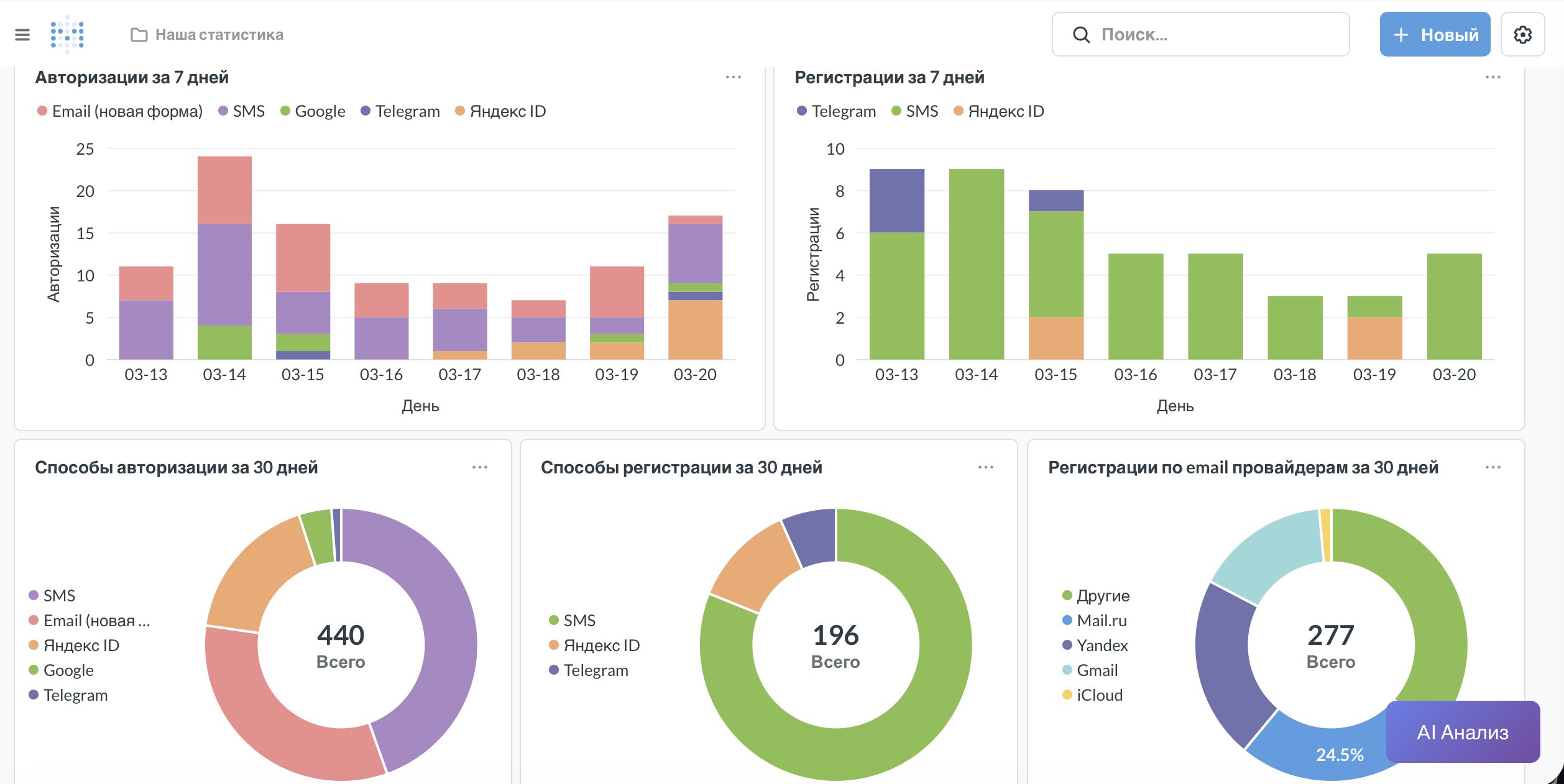The image size is (1564, 784).
Task: Click the 03-14 authorizations bar
Action: pyautogui.click(x=224, y=261)
